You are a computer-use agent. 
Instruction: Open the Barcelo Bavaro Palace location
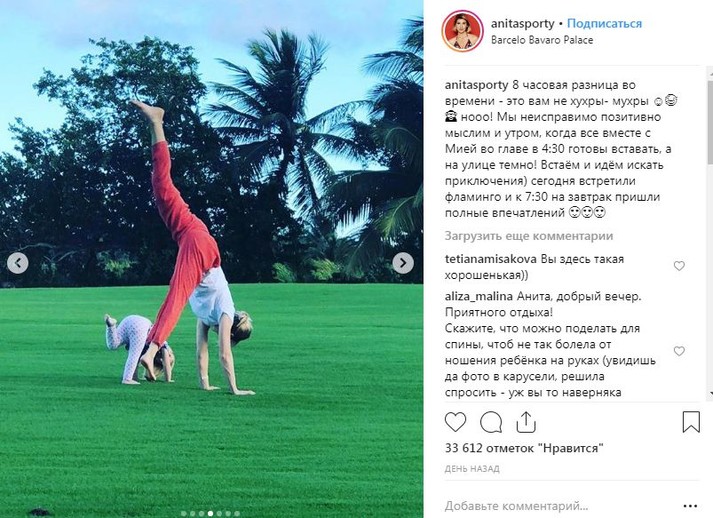click(x=542, y=40)
